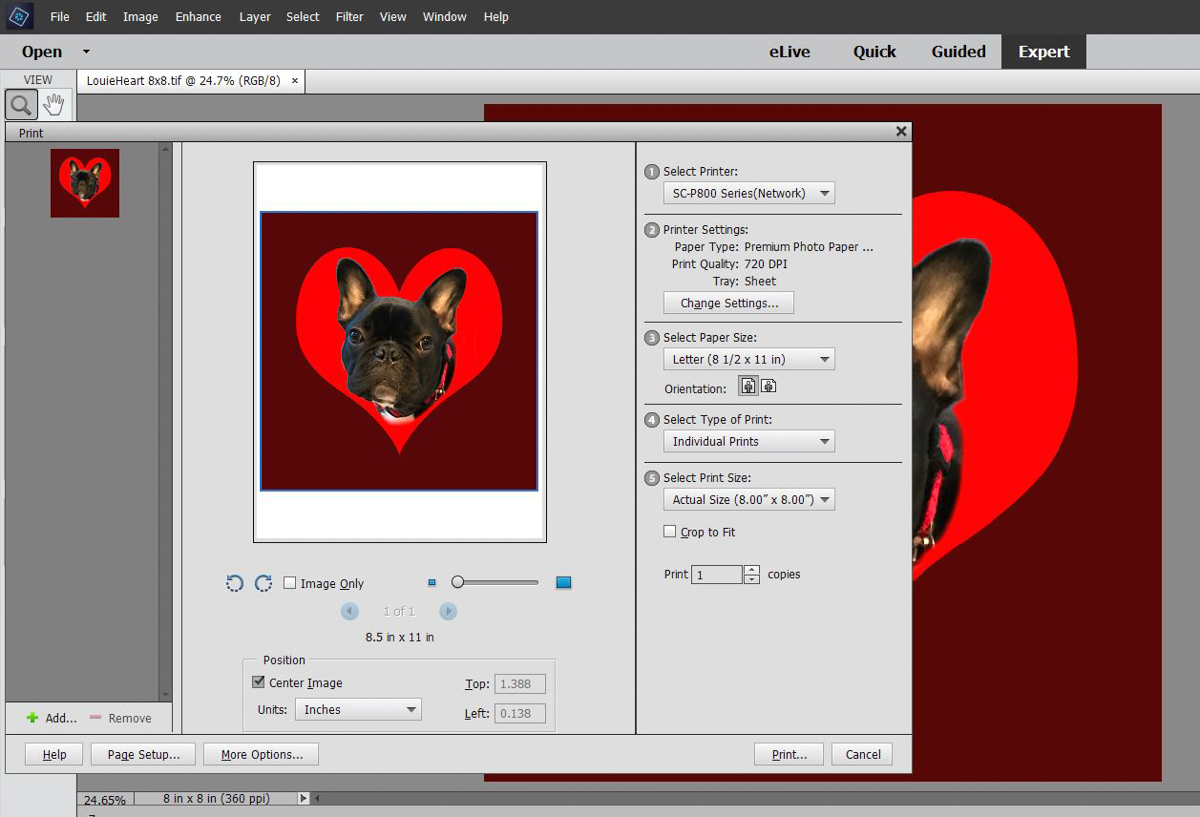
Task: Click the Open button
Action: click(x=42, y=52)
